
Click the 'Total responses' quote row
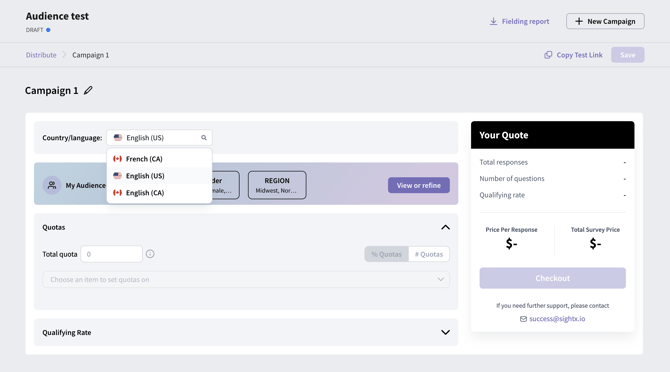tap(552, 162)
